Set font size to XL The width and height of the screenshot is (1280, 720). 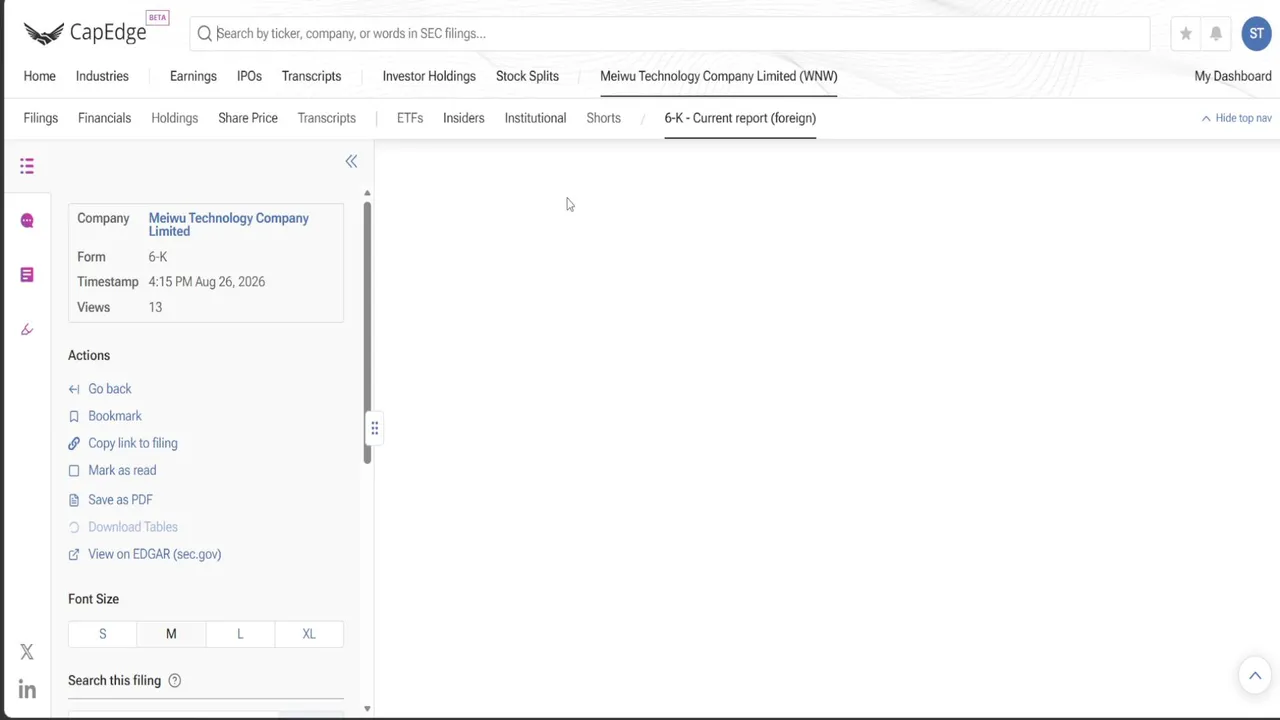tap(309, 634)
